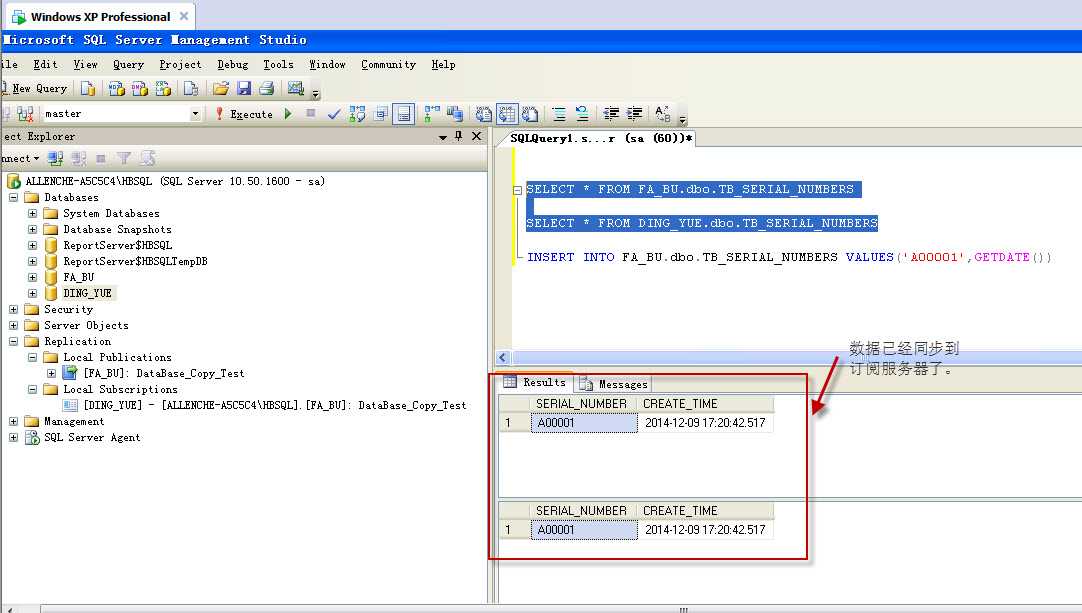1082x613 pixels.
Task: Switch output to Results to Text
Action: pos(484,114)
